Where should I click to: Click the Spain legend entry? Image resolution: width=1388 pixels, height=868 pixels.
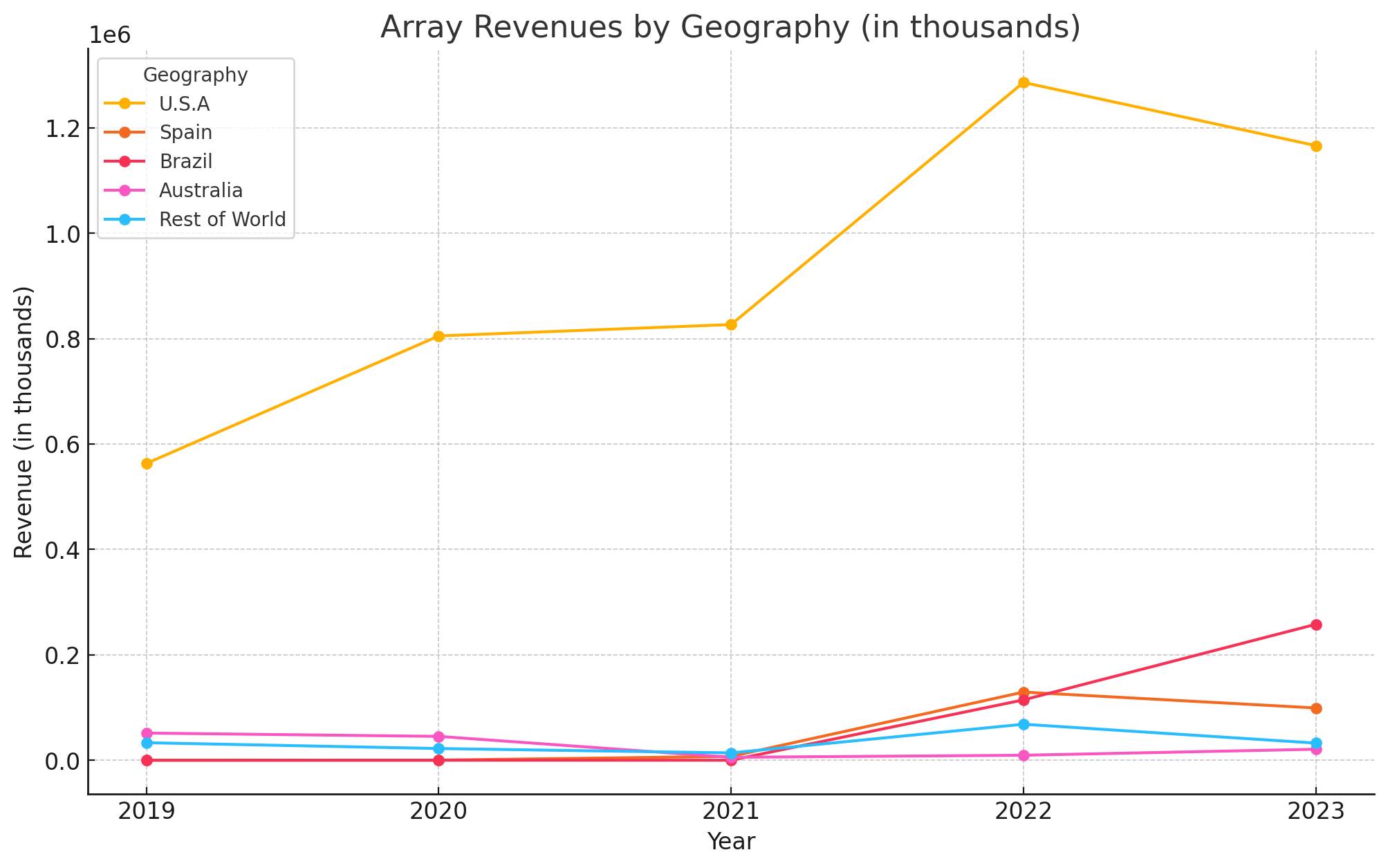coord(185,133)
